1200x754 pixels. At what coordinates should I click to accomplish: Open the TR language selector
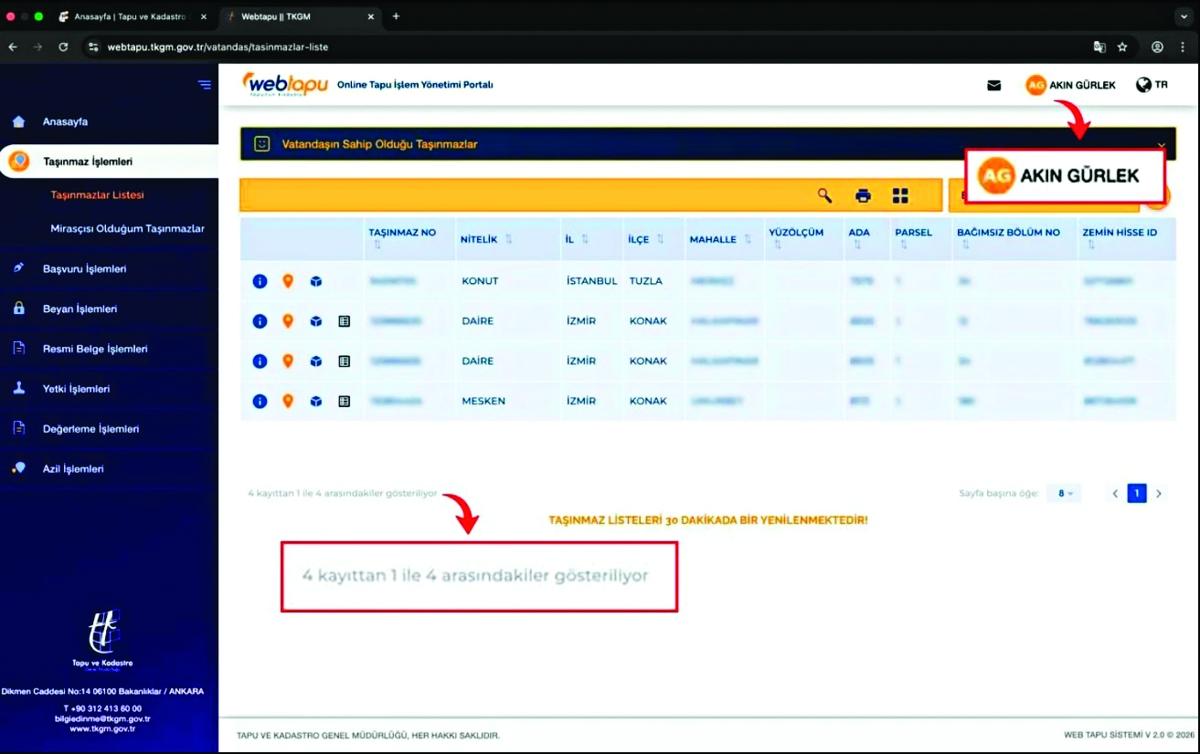coord(1151,85)
